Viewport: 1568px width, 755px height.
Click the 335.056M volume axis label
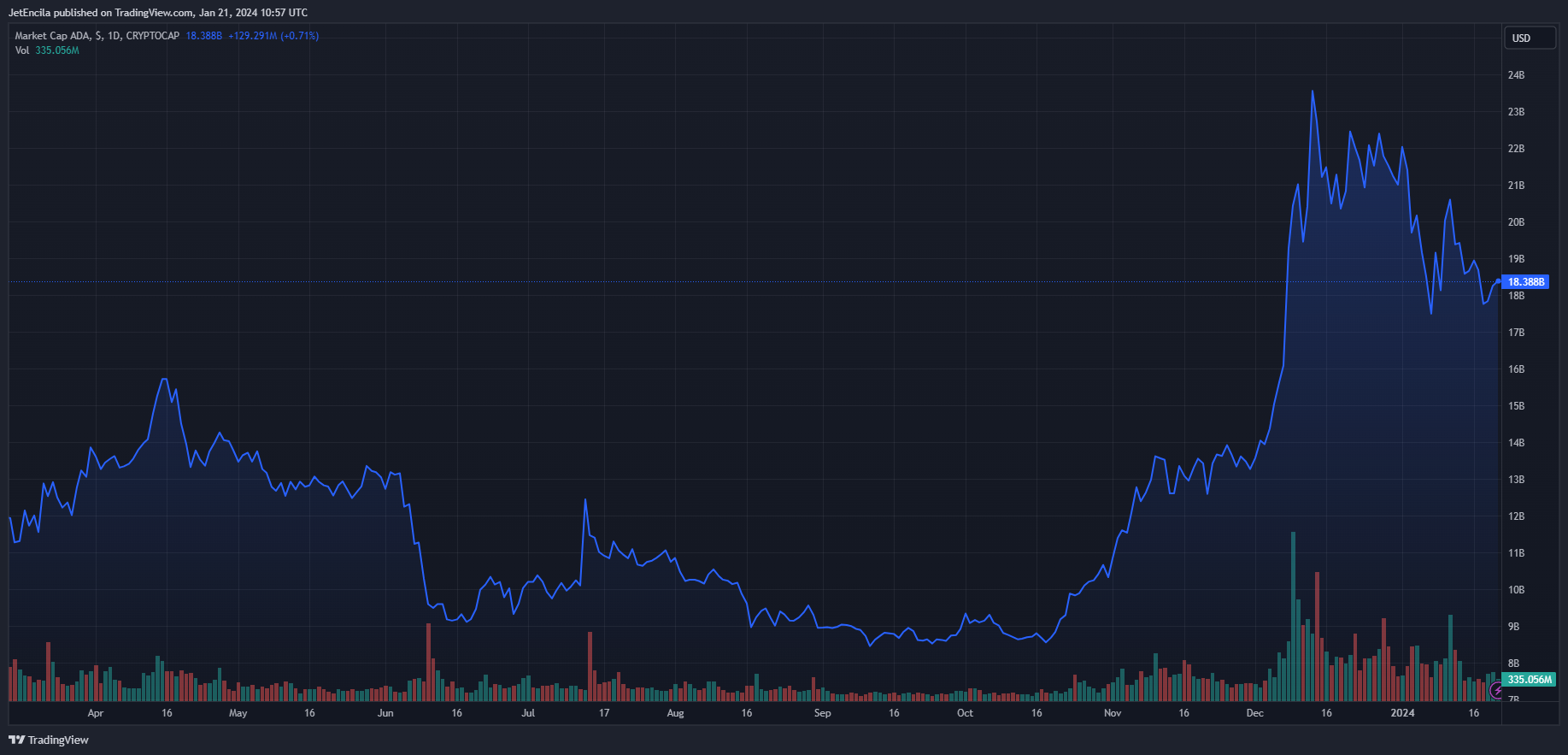pyautogui.click(x=1529, y=680)
